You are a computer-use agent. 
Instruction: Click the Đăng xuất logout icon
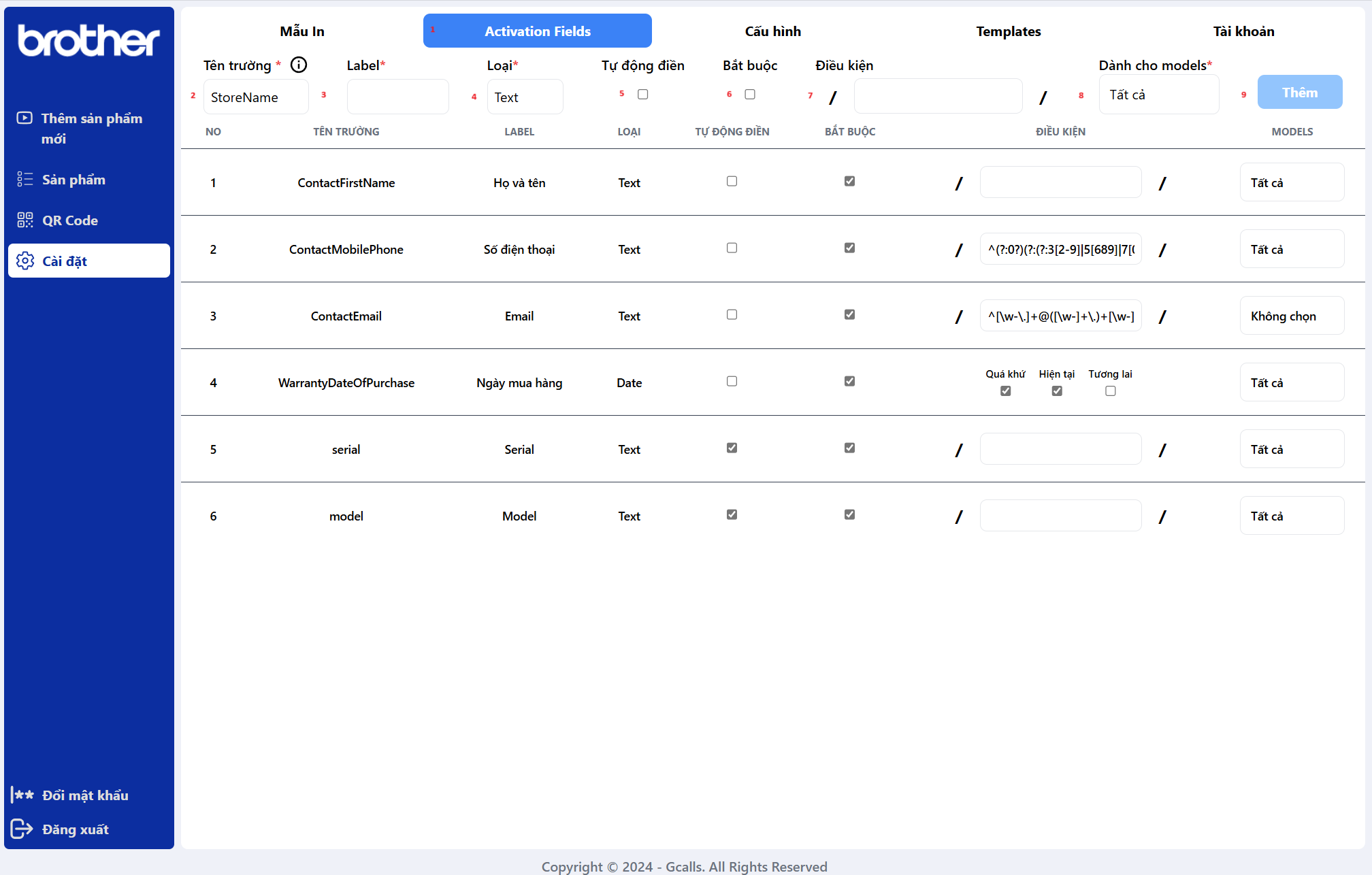point(22,829)
